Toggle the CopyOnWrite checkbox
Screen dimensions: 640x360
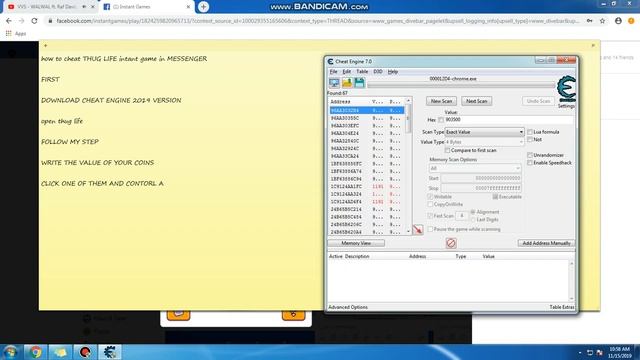pos(430,204)
